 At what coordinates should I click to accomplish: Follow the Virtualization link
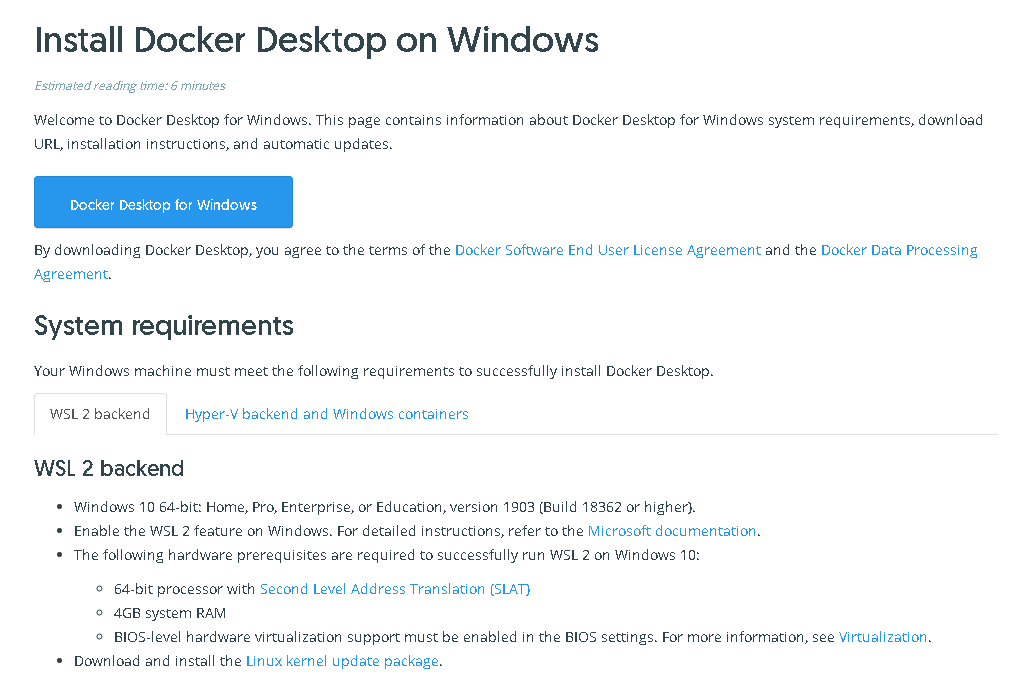point(883,637)
